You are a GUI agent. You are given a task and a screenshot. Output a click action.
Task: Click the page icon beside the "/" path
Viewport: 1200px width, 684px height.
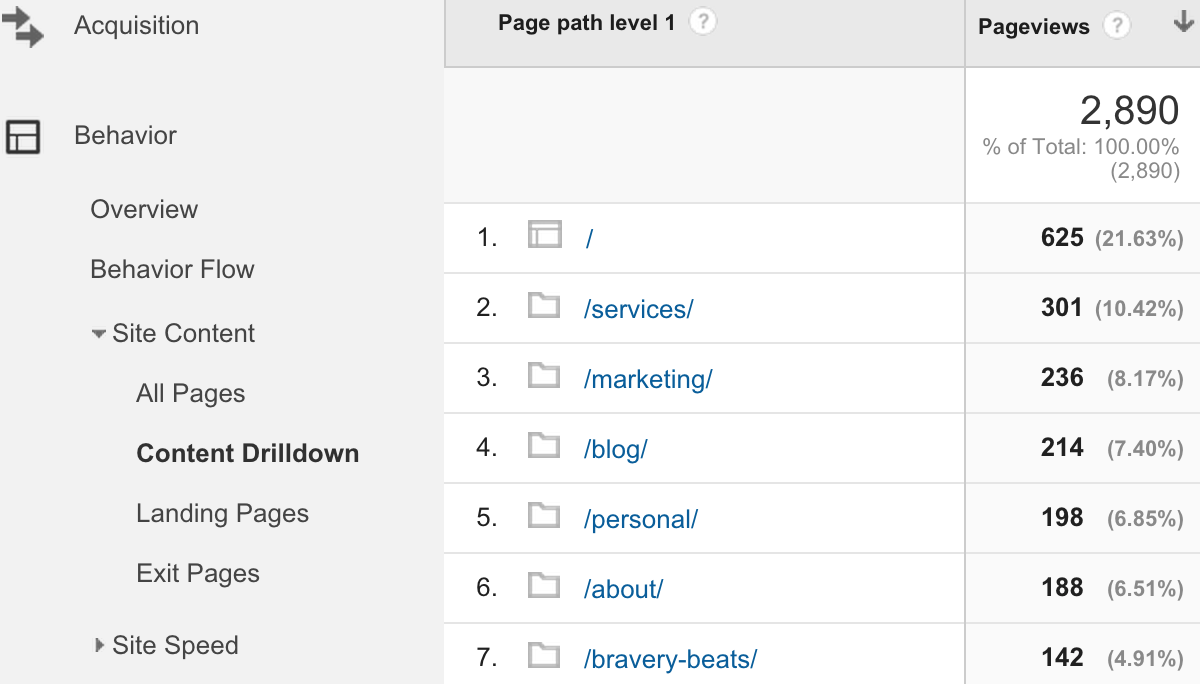click(x=544, y=237)
